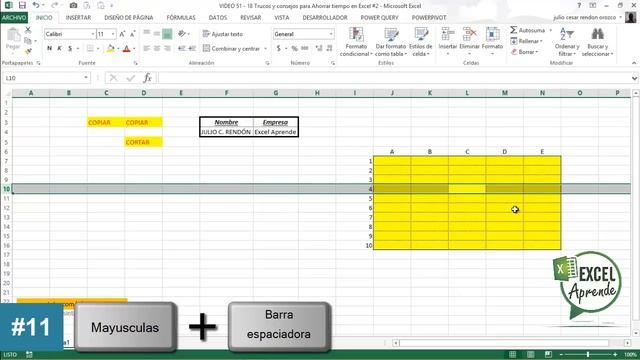Screen dimensions: 640x360
Task: Decrease font size with the smaller A
Action: (132, 34)
